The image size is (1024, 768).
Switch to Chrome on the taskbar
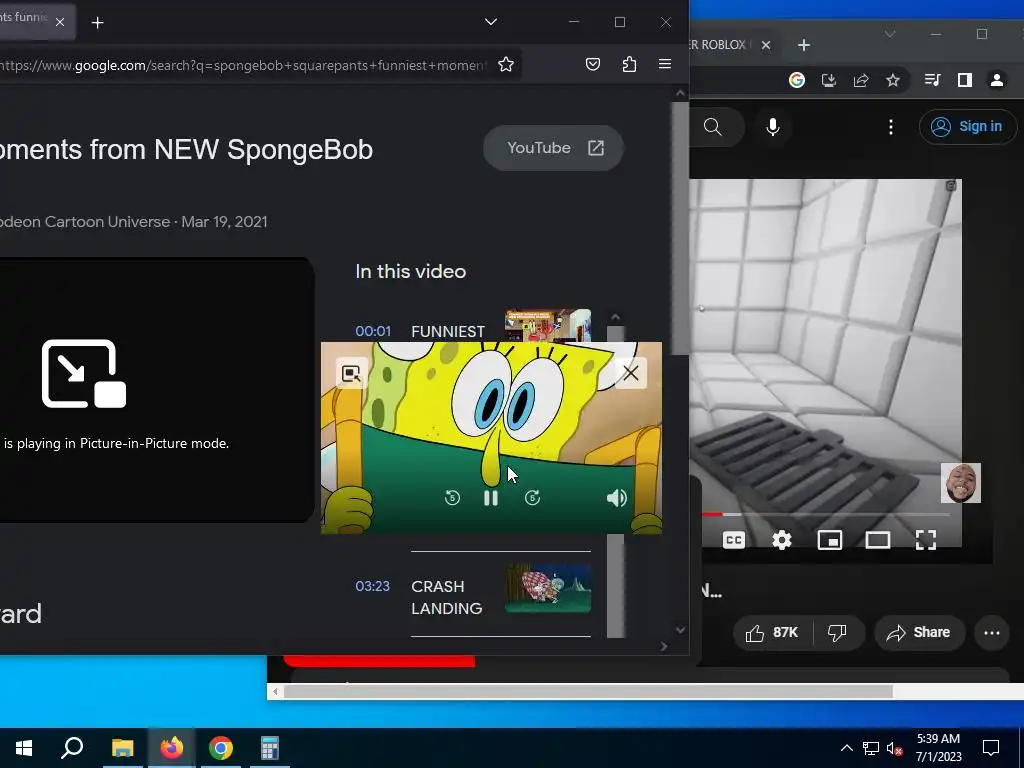[221, 748]
